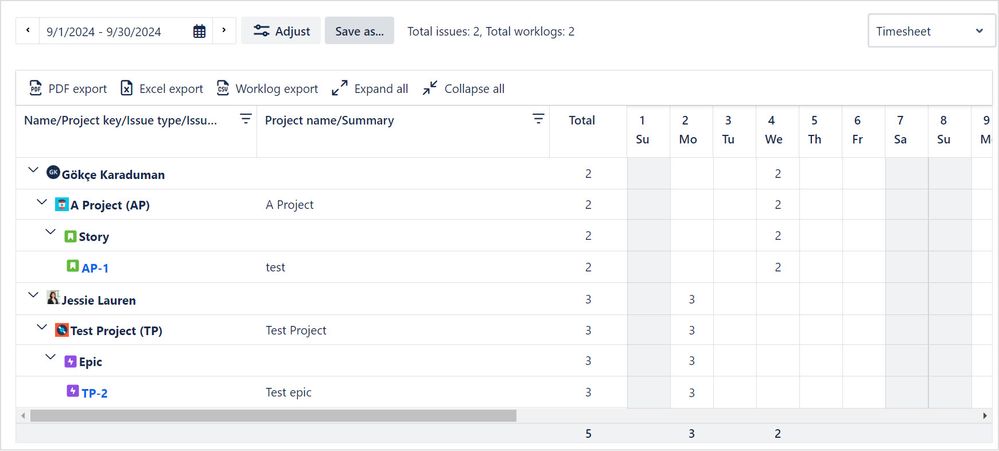The height and width of the screenshot is (451, 999).
Task: Click Monday worklog cell of TP-2
Action: coord(692,393)
